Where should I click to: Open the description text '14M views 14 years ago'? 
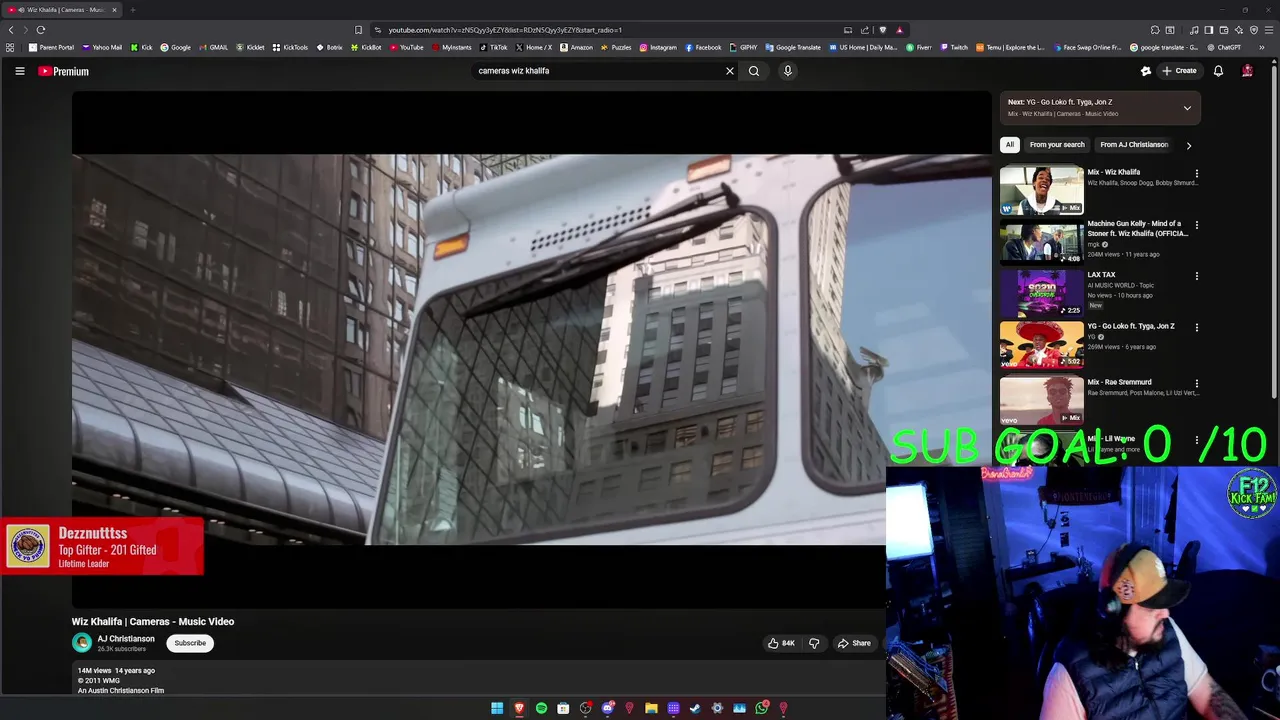coord(116,670)
